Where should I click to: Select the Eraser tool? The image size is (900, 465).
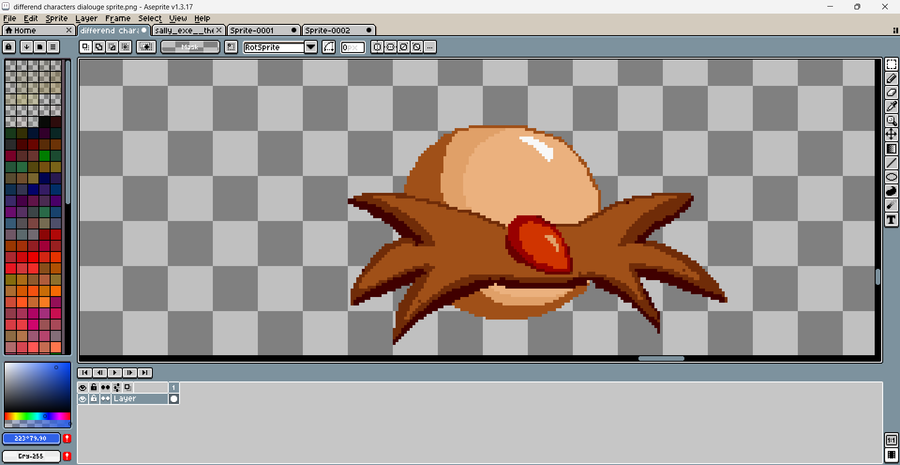click(891, 92)
